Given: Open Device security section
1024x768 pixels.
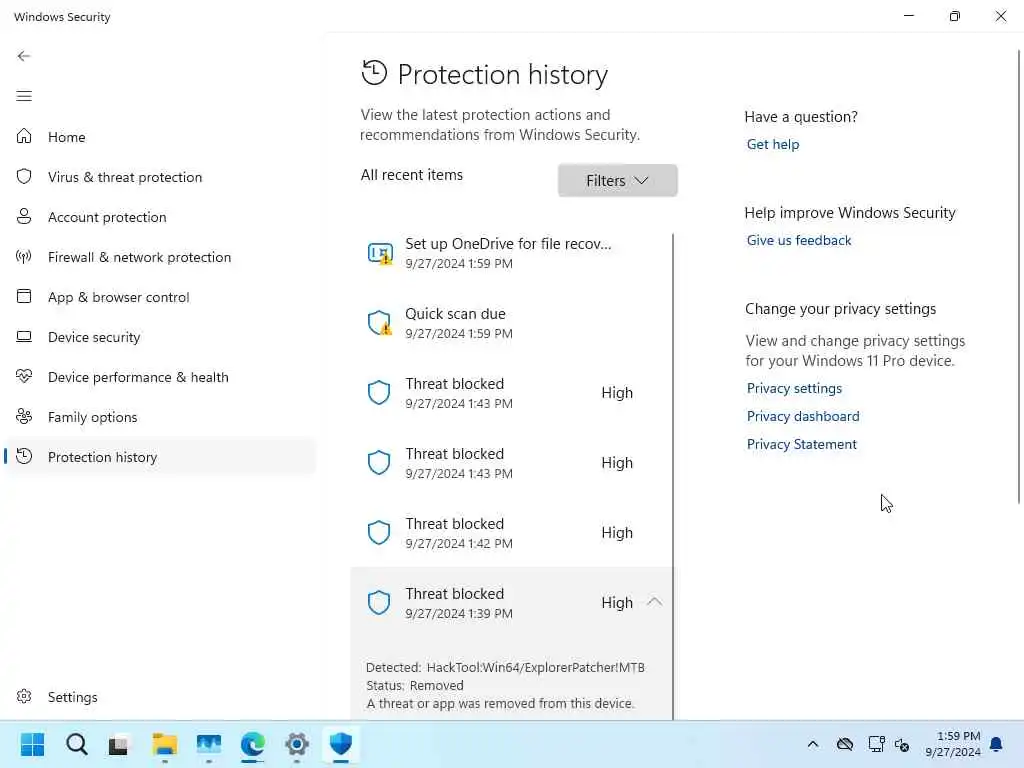Looking at the screenshot, I should pyautogui.click(x=94, y=337).
